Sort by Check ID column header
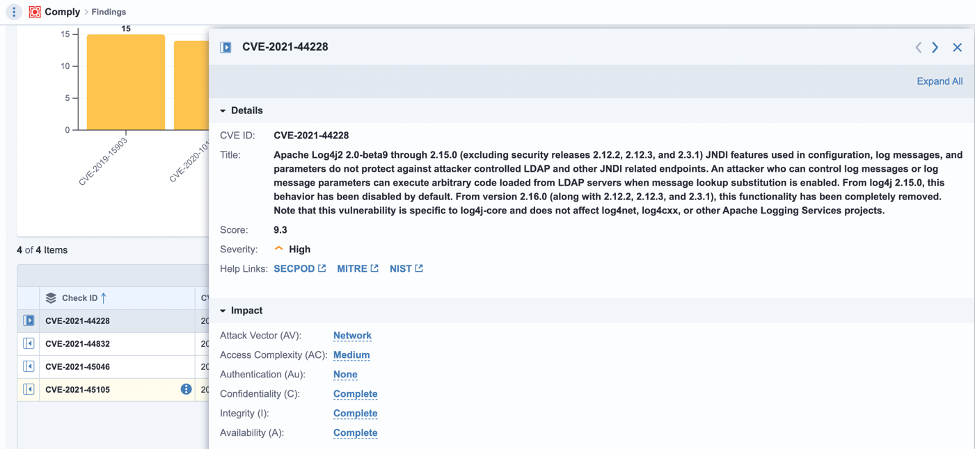976x450 pixels. coord(79,298)
